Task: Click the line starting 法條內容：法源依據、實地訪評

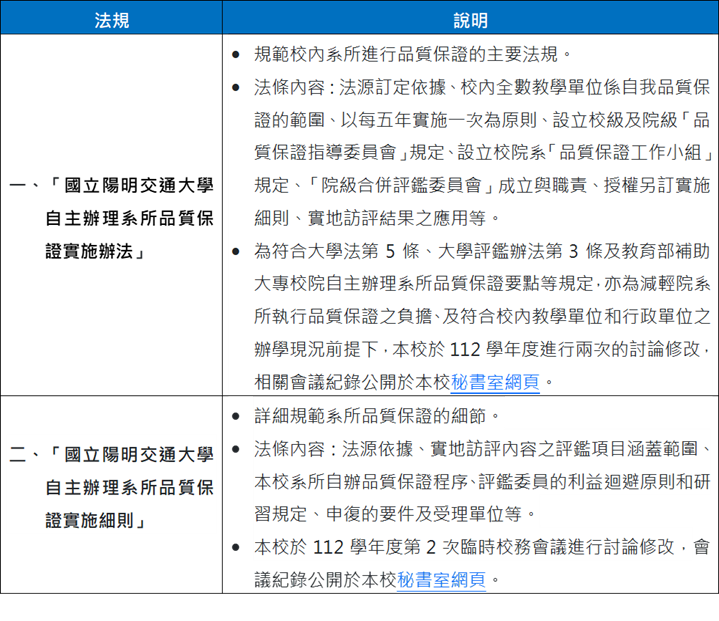Action: [x=482, y=449]
